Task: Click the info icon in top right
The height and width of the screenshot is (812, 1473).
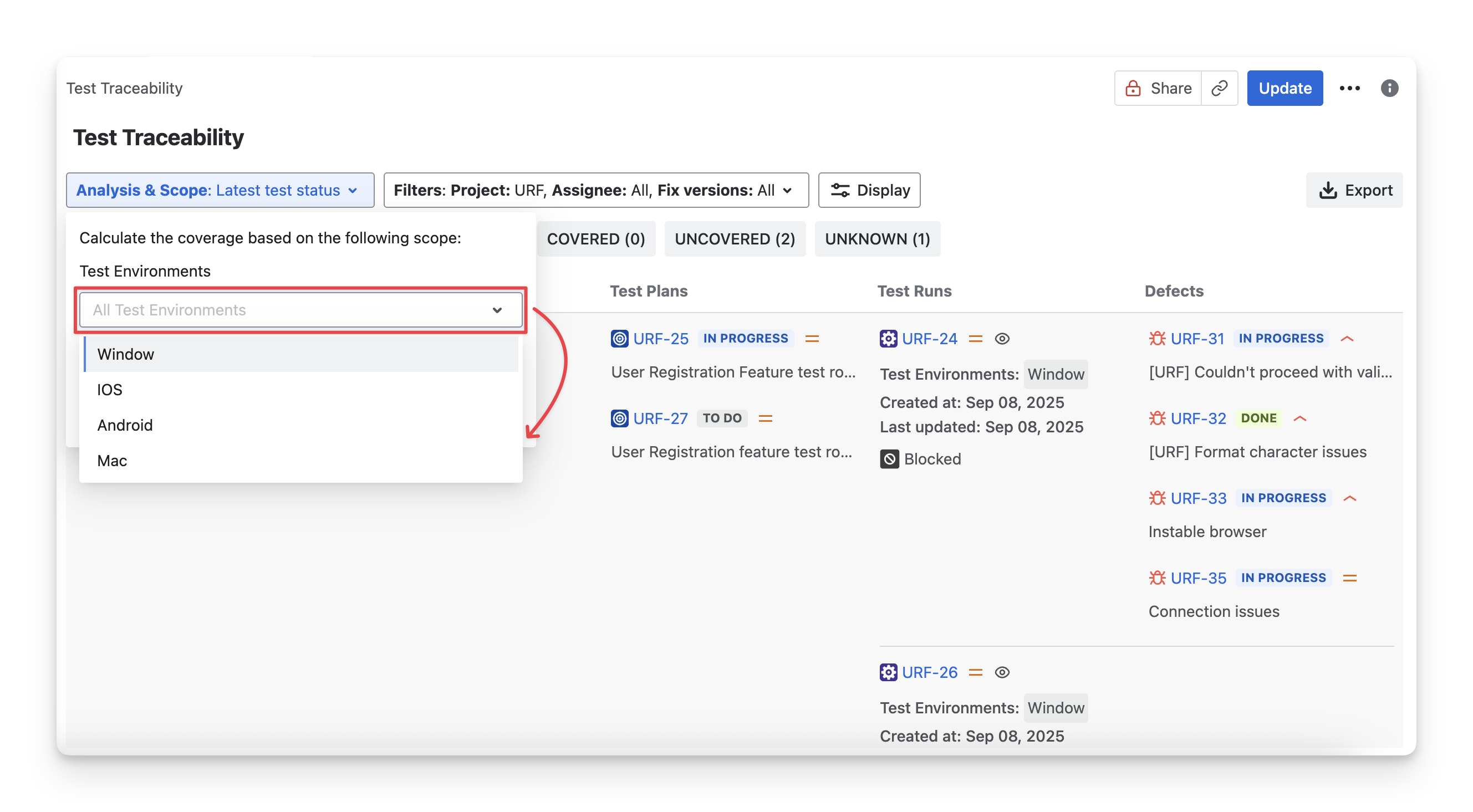Action: (x=1389, y=88)
